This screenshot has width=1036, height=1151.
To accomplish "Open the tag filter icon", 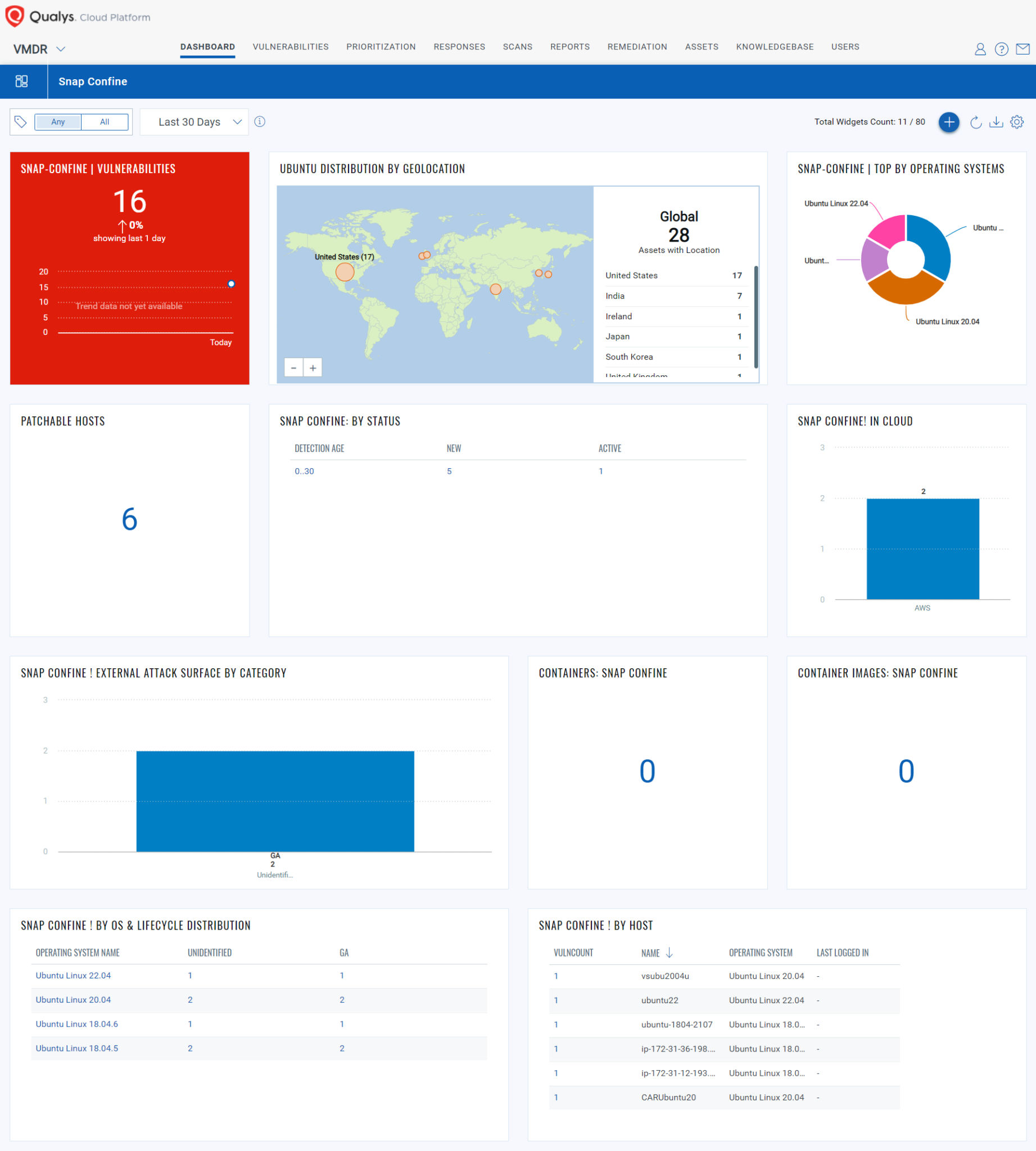I will point(21,122).
